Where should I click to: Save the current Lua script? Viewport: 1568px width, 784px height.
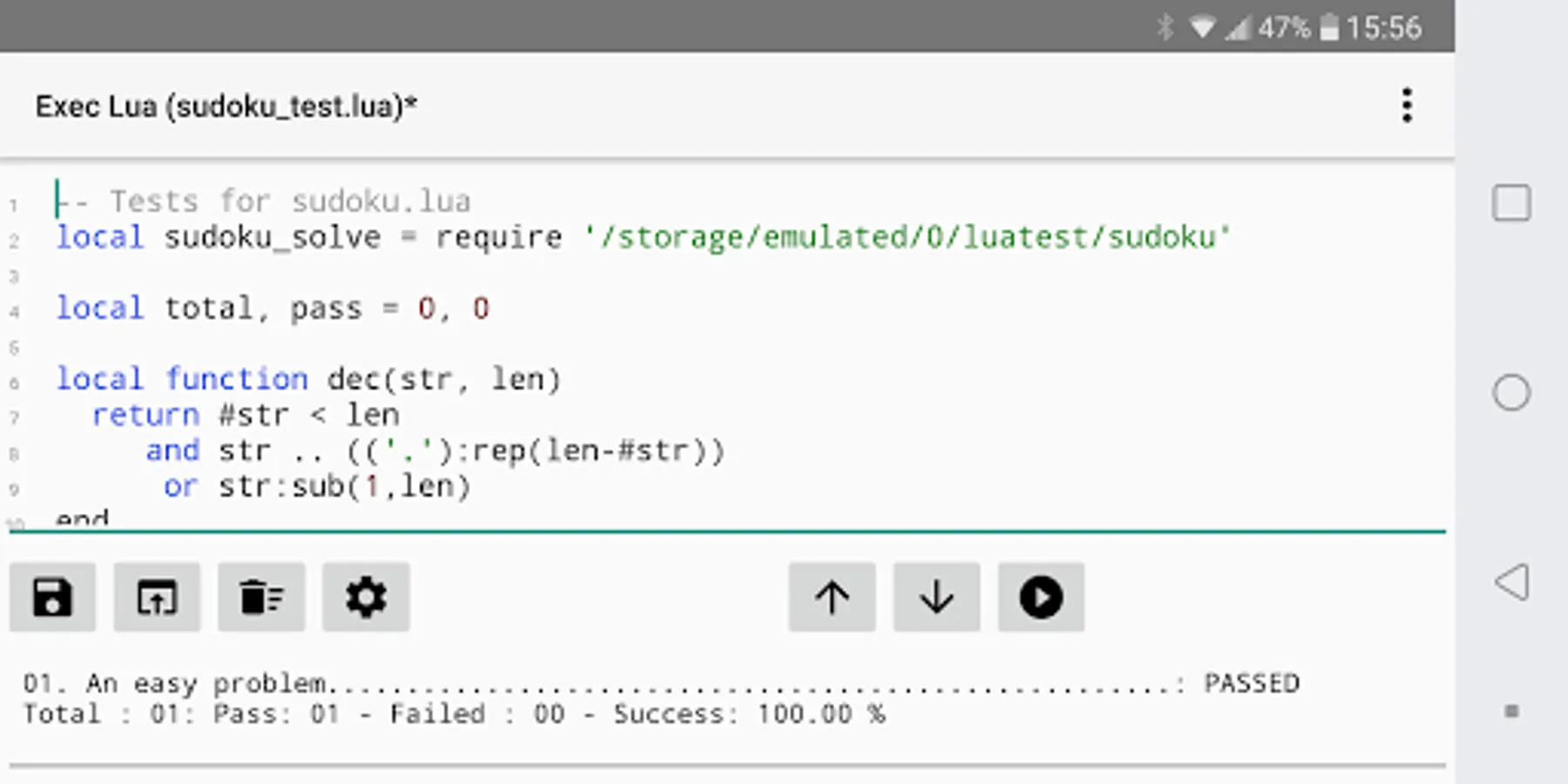click(52, 598)
